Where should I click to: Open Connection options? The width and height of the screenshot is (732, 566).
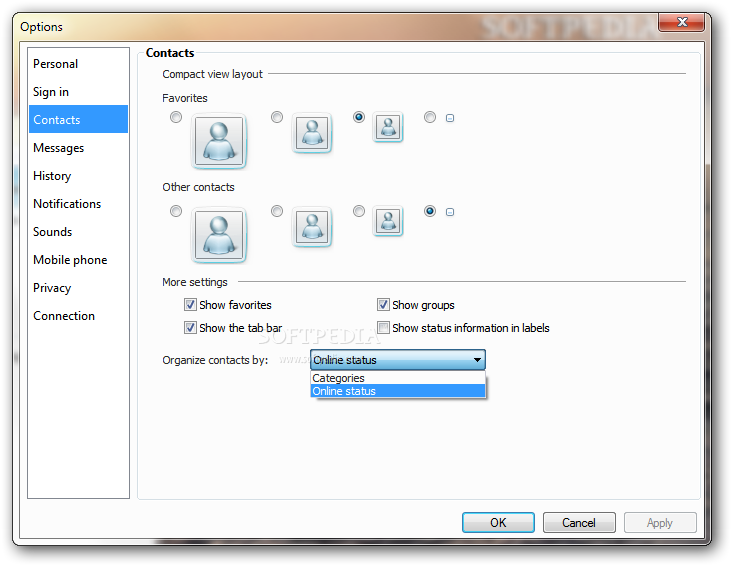(78, 316)
